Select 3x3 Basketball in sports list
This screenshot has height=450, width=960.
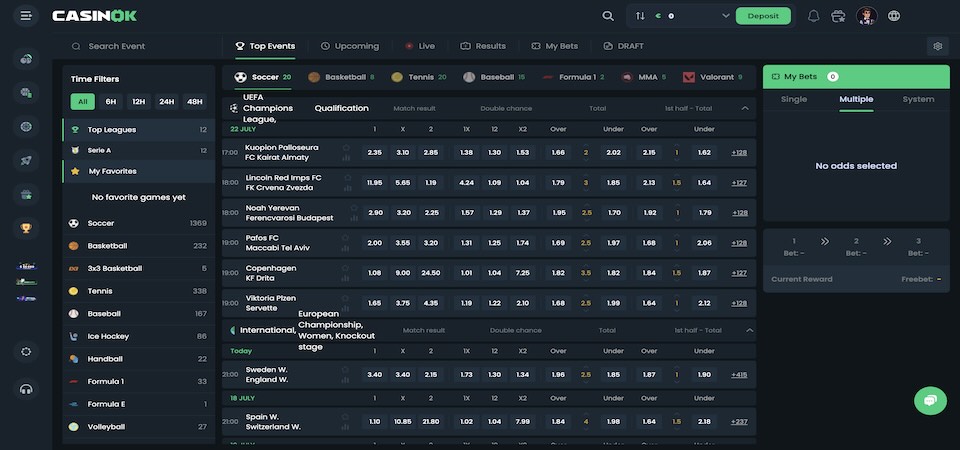(x=139, y=268)
